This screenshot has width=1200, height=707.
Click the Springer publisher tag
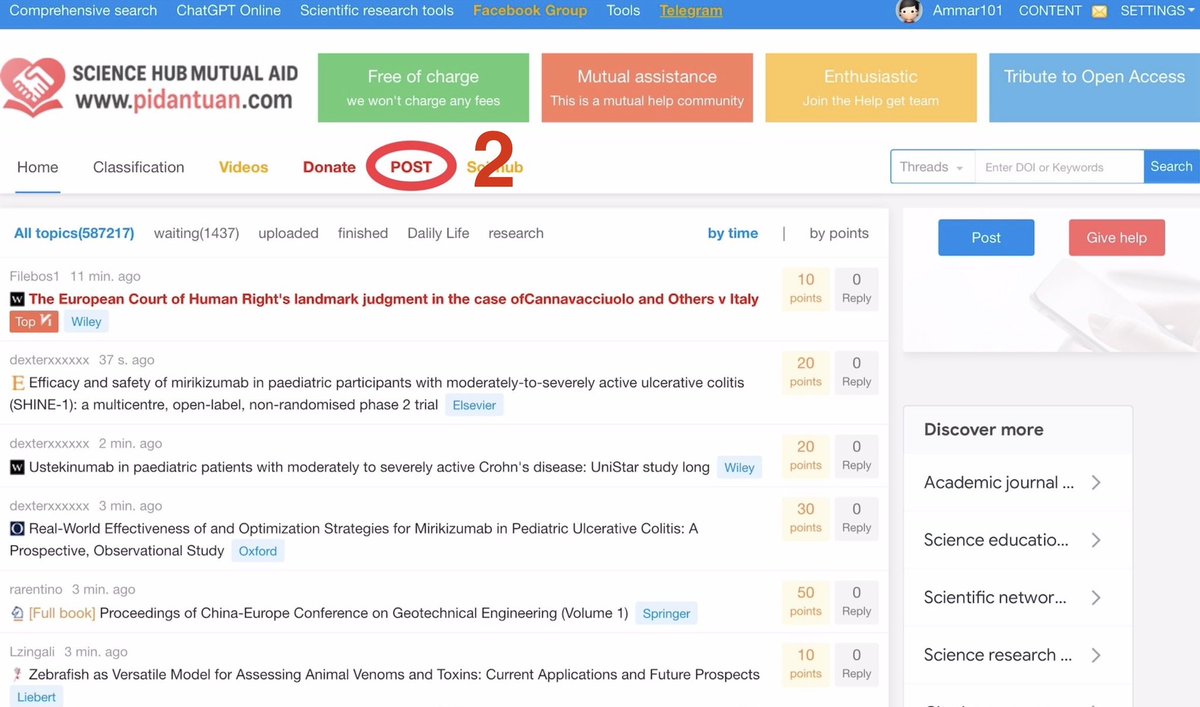(x=666, y=613)
